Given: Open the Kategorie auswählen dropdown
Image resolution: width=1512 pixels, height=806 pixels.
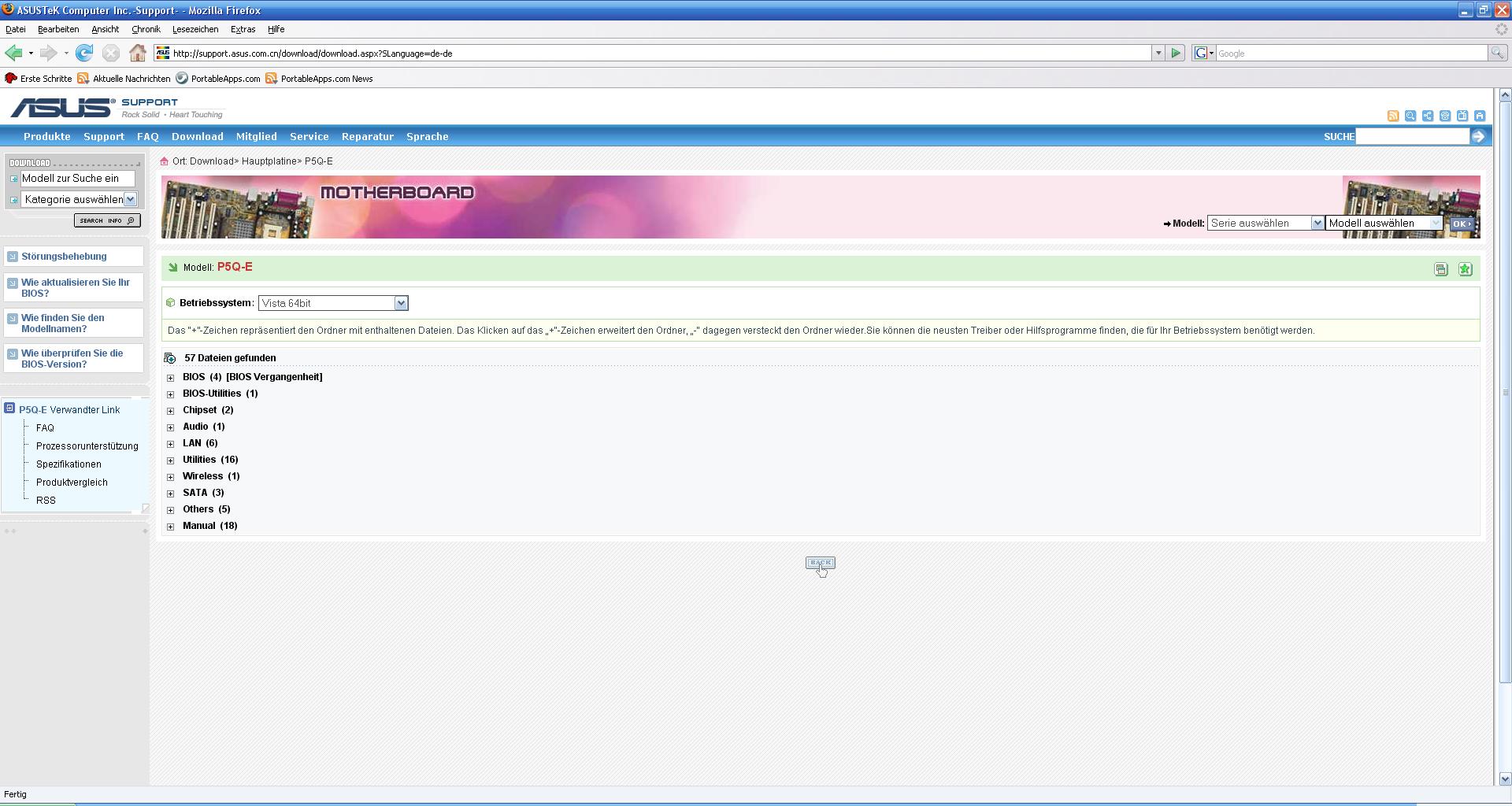Looking at the screenshot, I should 79,200.
